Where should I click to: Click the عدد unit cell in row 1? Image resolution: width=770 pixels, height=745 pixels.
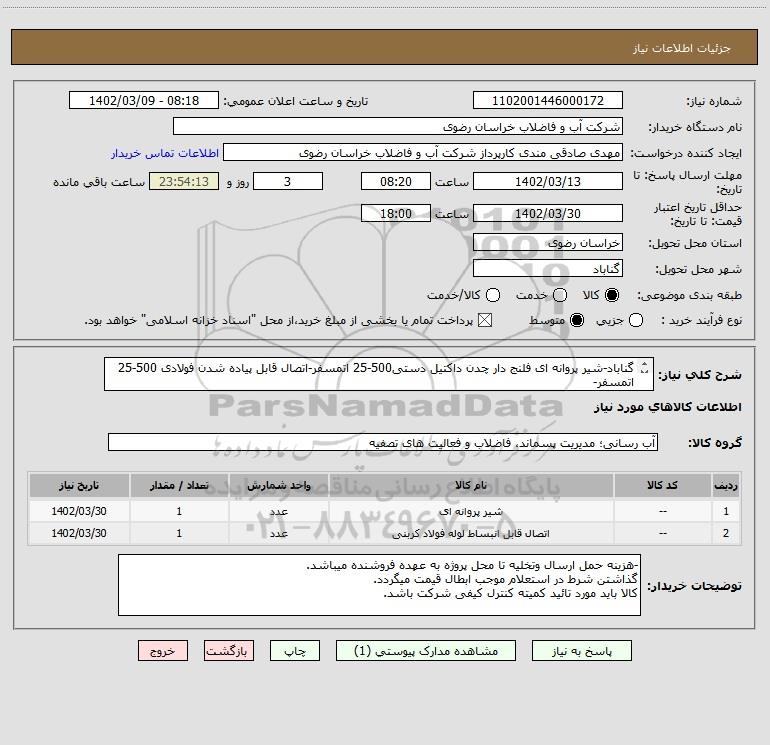tap(278, 511)
